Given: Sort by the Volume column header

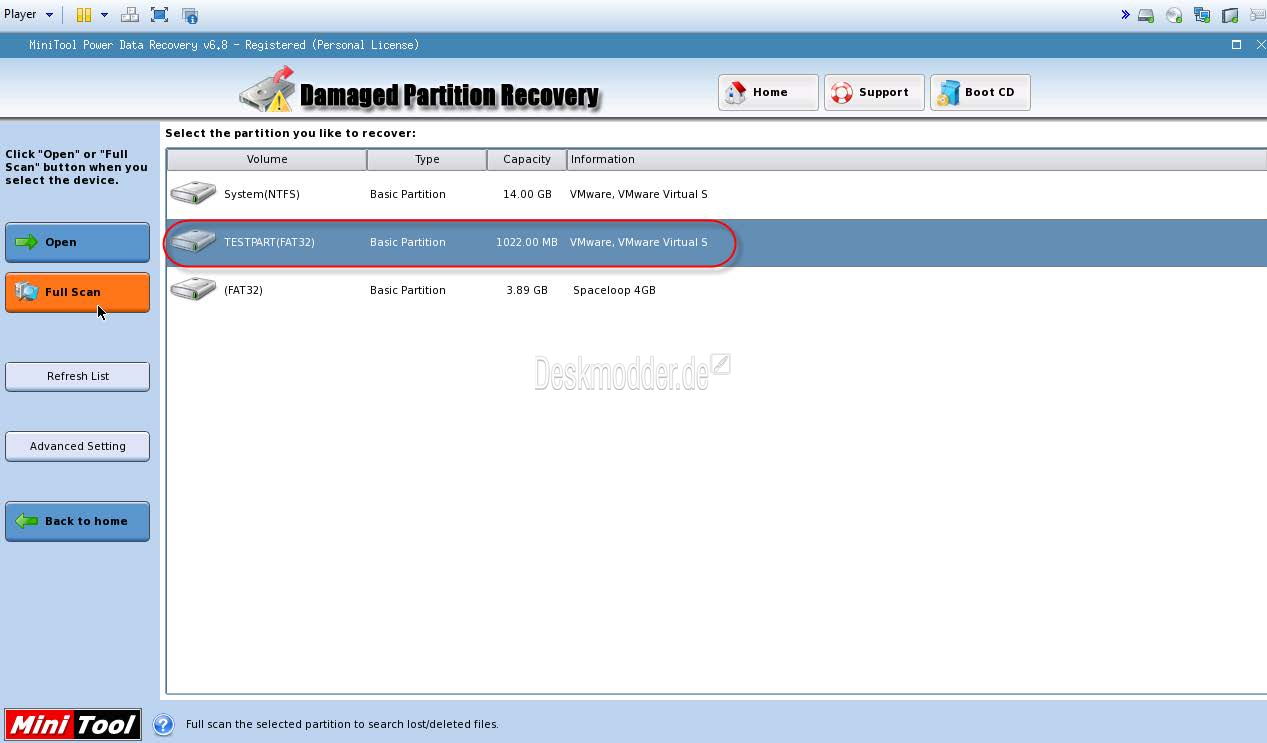Looking at the screenshot, I should (267, 159).
